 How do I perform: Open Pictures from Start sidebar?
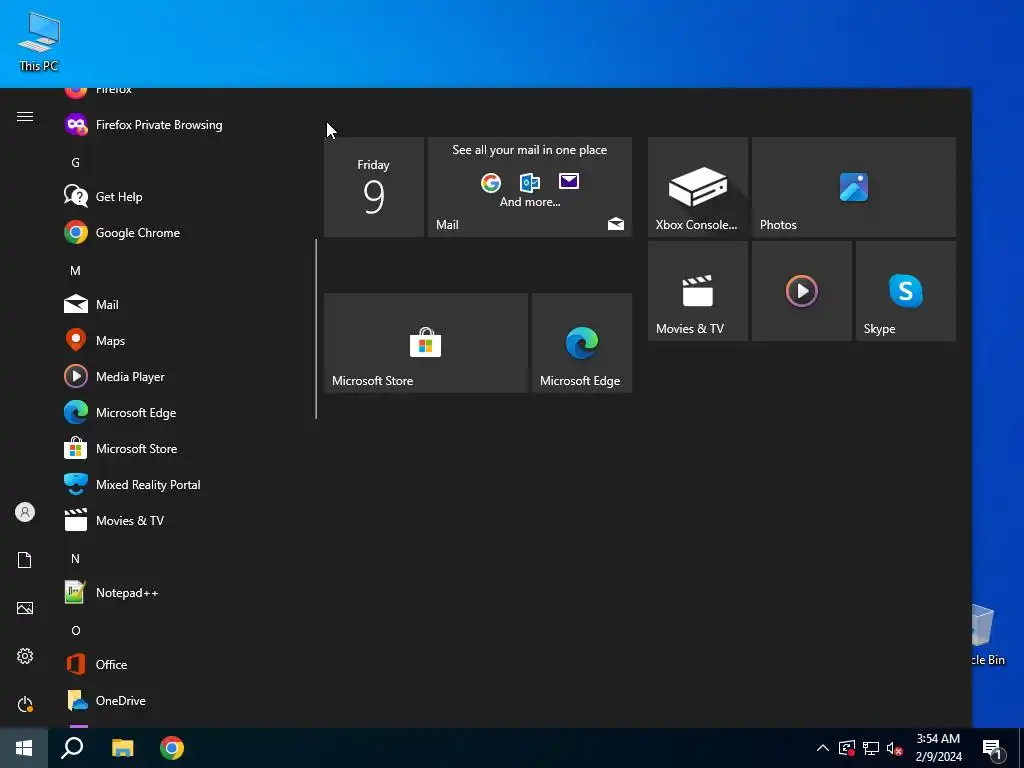[x=25, y=608]
